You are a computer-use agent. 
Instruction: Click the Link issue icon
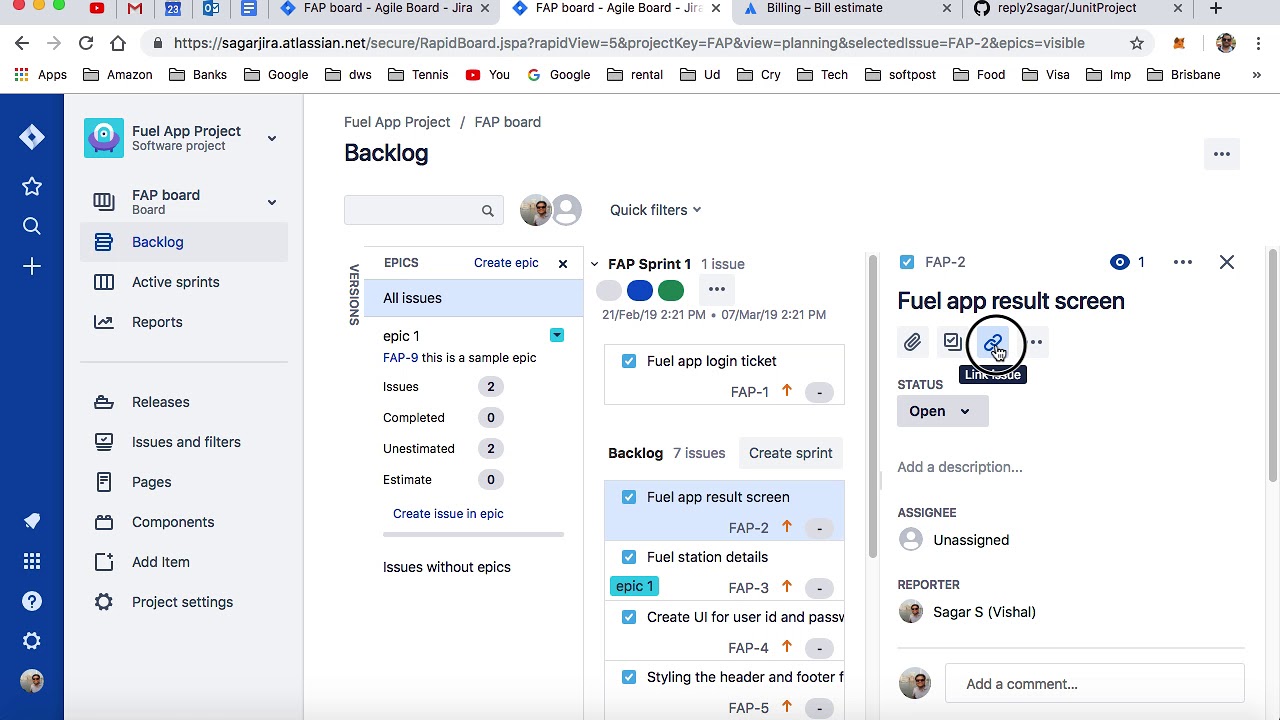pyautogui.click(x=992, y=343)
